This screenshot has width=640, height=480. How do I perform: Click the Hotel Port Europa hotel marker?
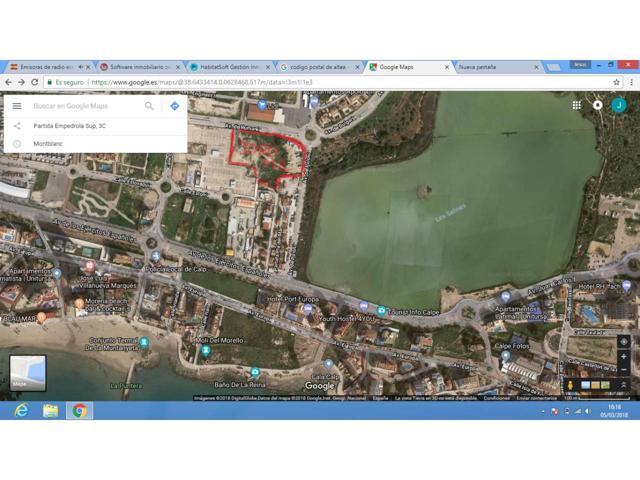[x=308, y=309]
